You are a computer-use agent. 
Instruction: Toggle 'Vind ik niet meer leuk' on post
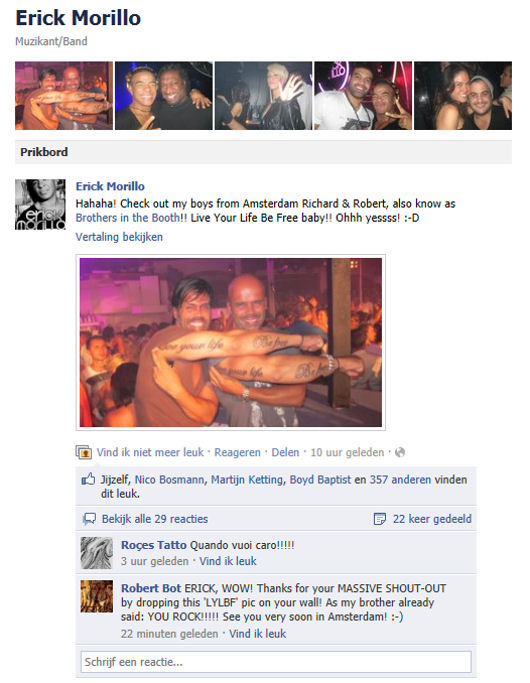click(150, 453)
